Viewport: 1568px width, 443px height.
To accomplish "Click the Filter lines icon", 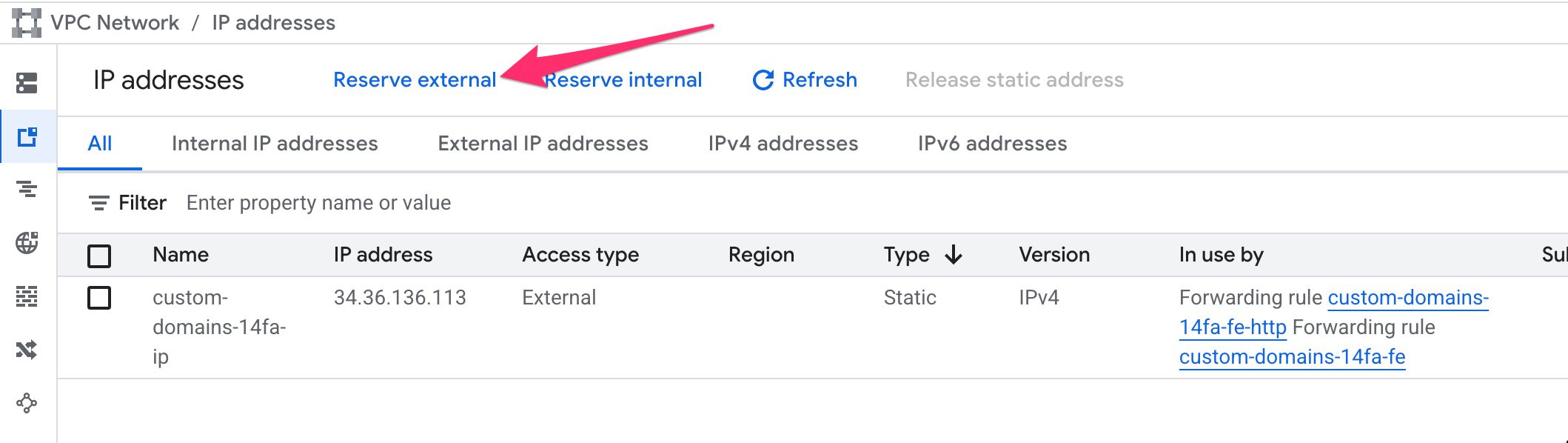I will click(x=98, y=203).
